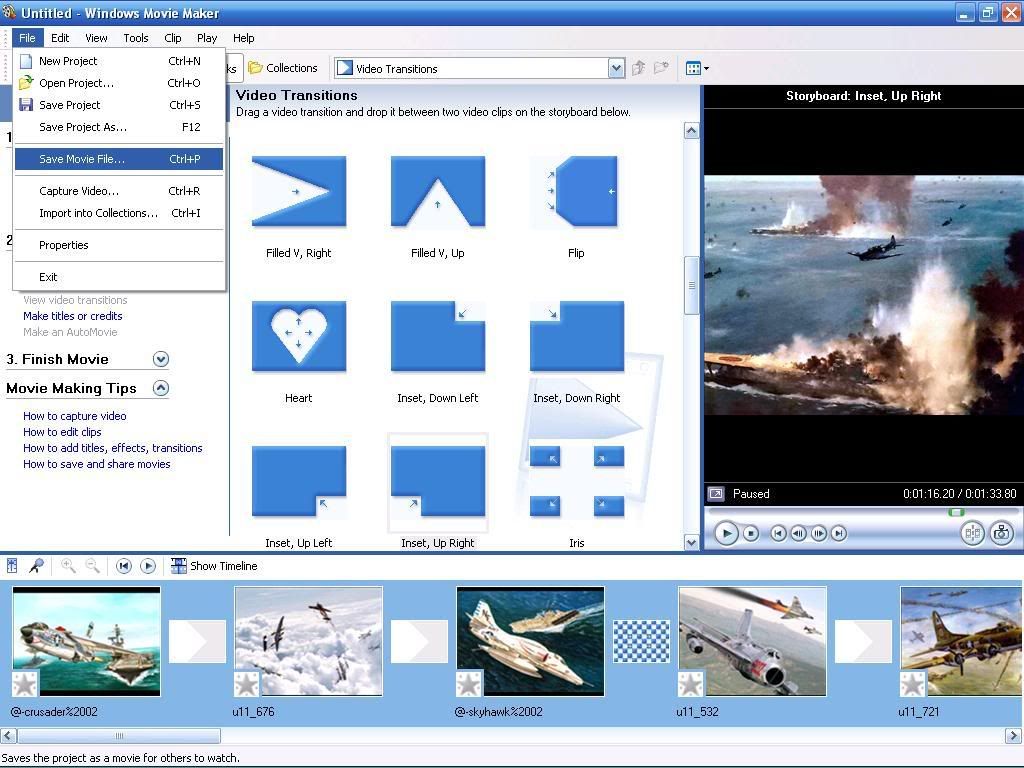Select the checkered transition cell after @-skyhawk%2002
This screenshot has width=1024, height=768.
point(641,641)
